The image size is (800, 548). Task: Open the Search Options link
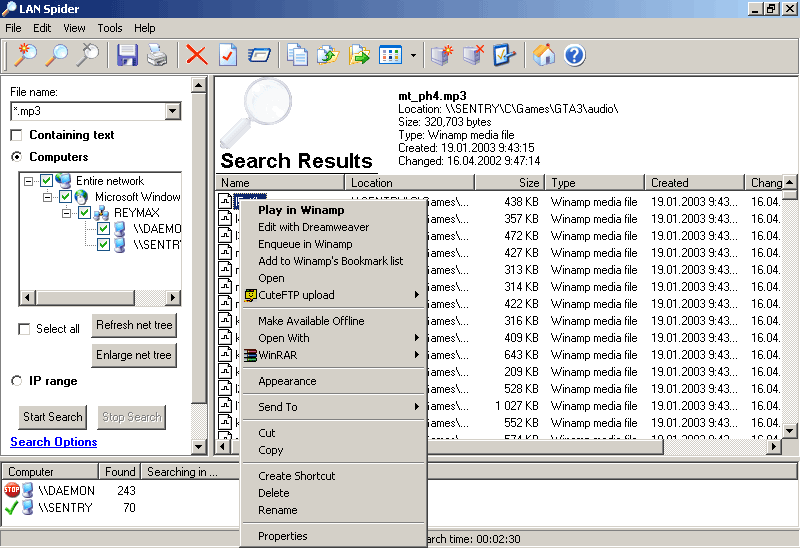point(54,442)
